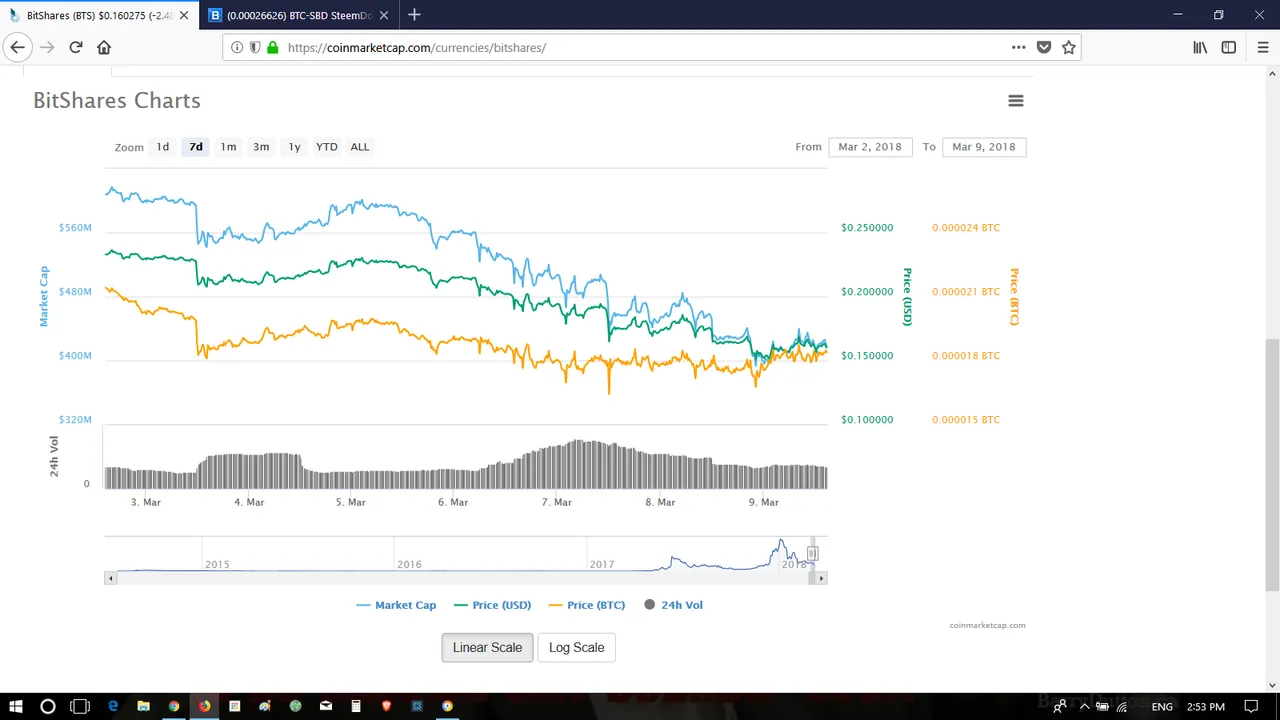
Task: Open Calculator from taskbar
Action: 356,706
